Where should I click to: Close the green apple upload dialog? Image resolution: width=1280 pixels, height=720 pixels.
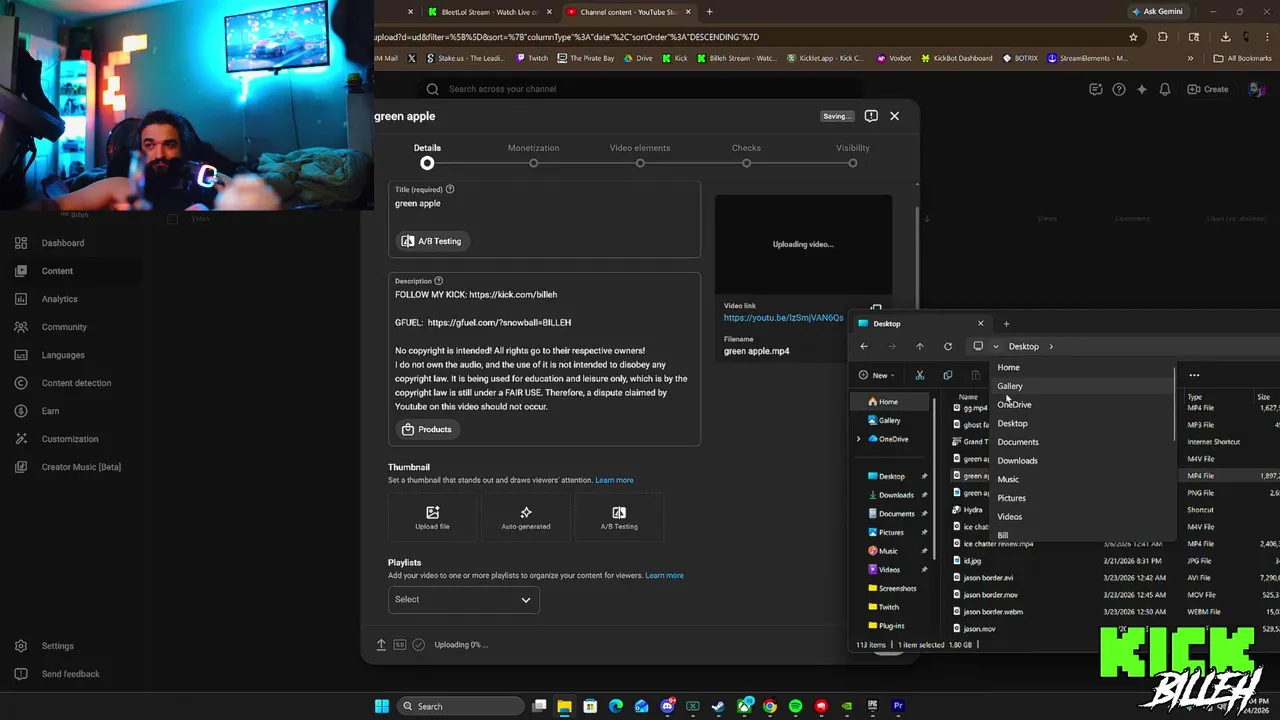894,116
